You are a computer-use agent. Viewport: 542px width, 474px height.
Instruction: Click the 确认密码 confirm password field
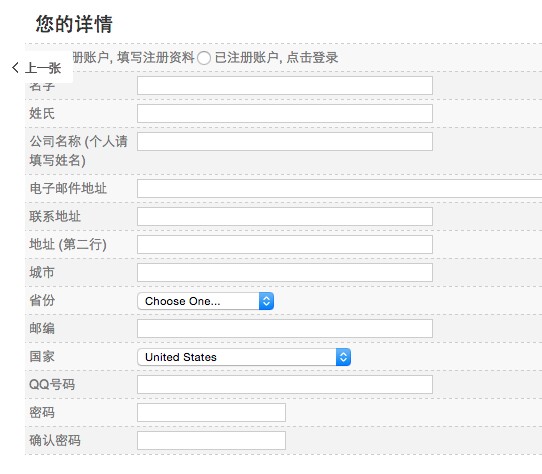pyautogui.click(x=212, y=440)
